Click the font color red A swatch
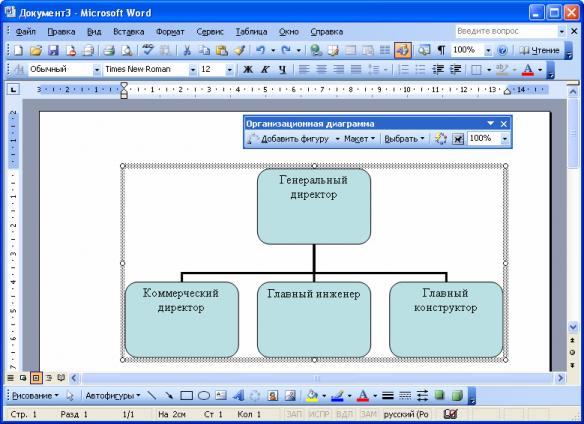584x424 pixels. coord(527,69)
